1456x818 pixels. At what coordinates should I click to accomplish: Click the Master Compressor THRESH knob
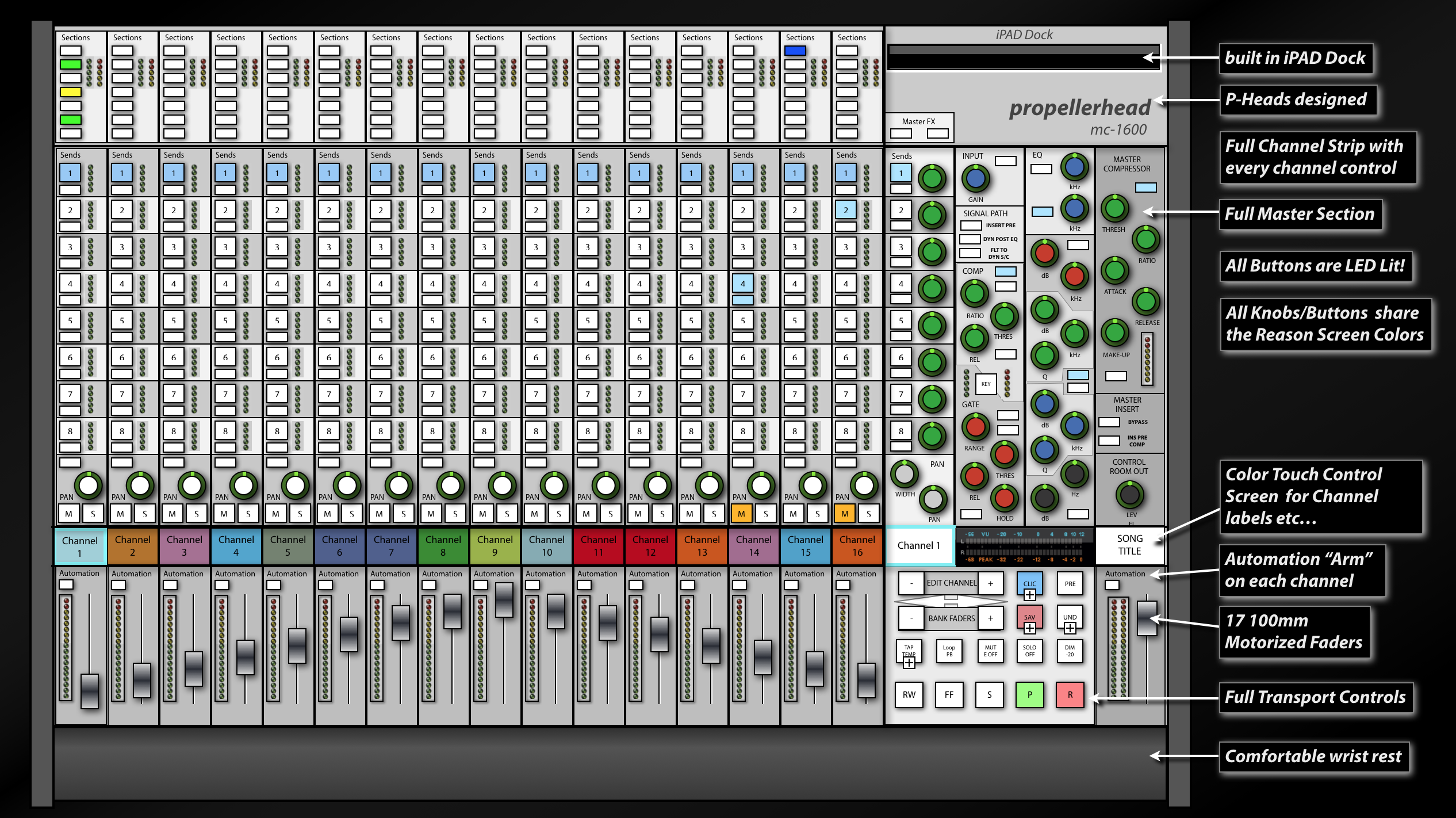point(1114,208)
